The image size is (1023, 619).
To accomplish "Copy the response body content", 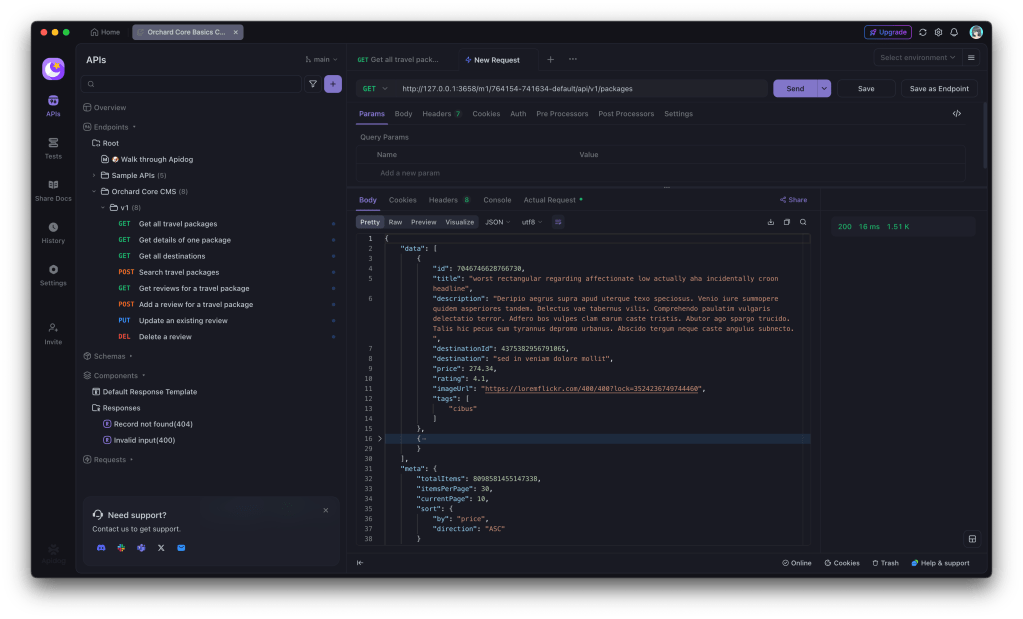I will 786,222.
